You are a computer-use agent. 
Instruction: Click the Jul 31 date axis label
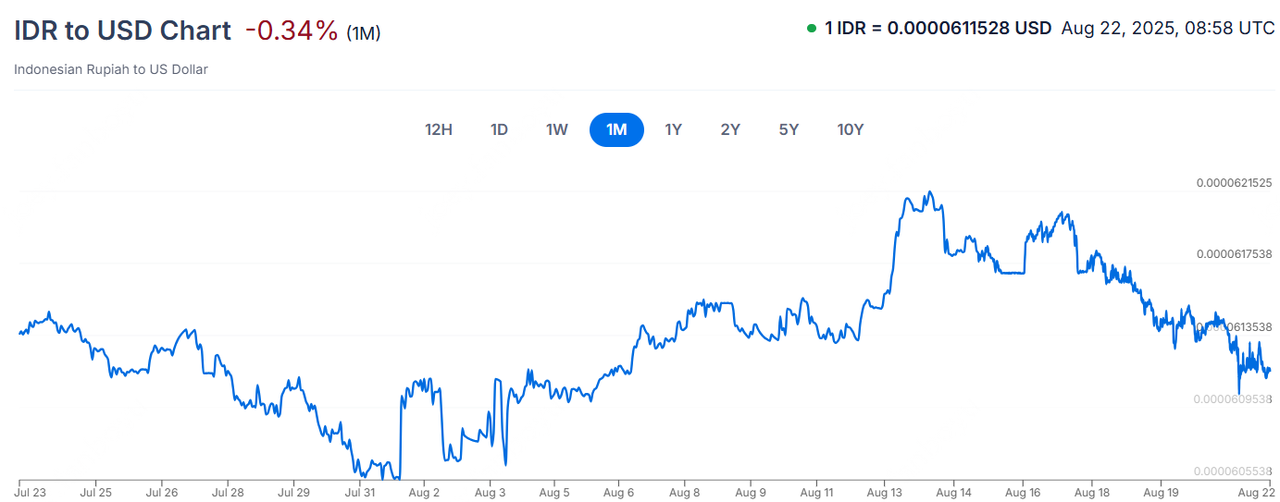[360, 492]
